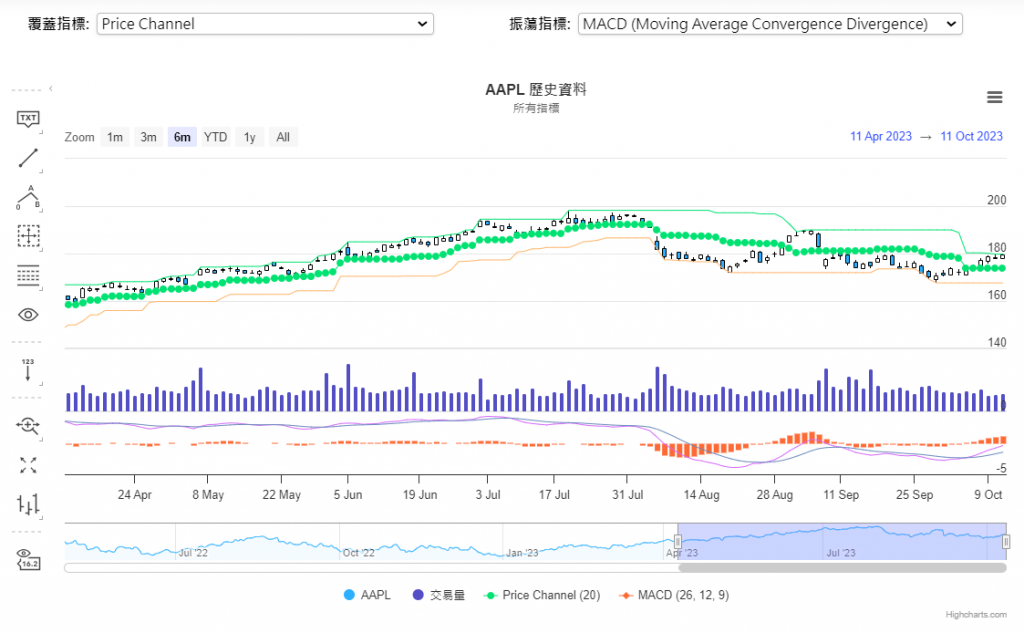
Task: Click the navigator horizontal scrollbar thumb
Action: click(842, 568)
